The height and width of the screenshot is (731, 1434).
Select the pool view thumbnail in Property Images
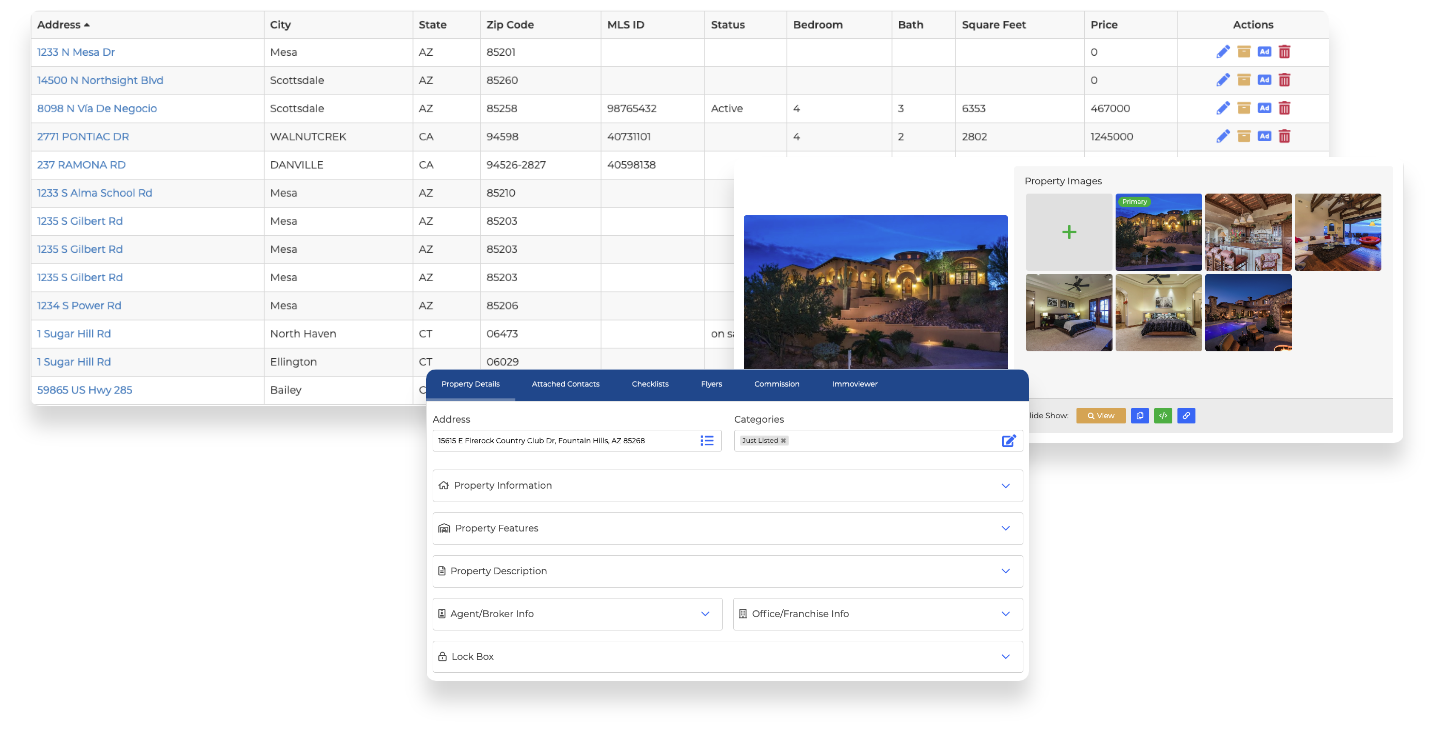pyautogui.click(x=1247, y=312)
